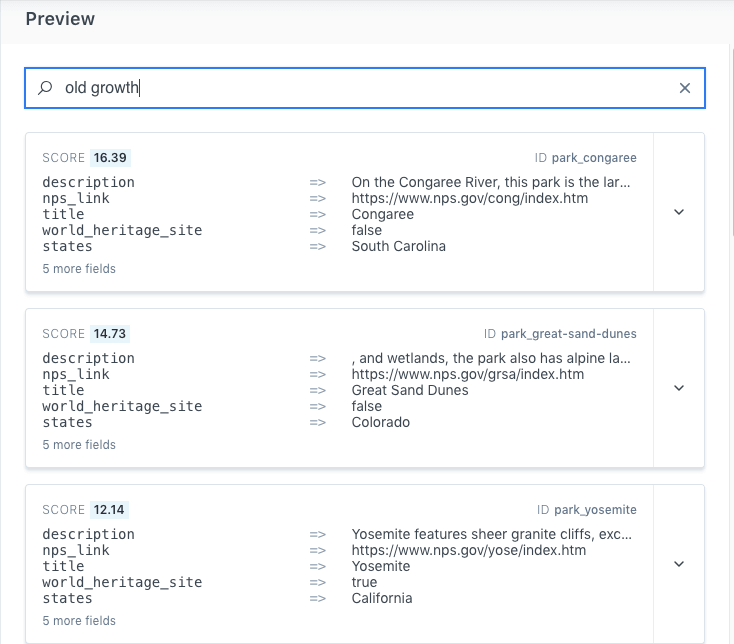
Task: Click the Preview panel heading
Action: pyautogui.click(x=60, y=19)
